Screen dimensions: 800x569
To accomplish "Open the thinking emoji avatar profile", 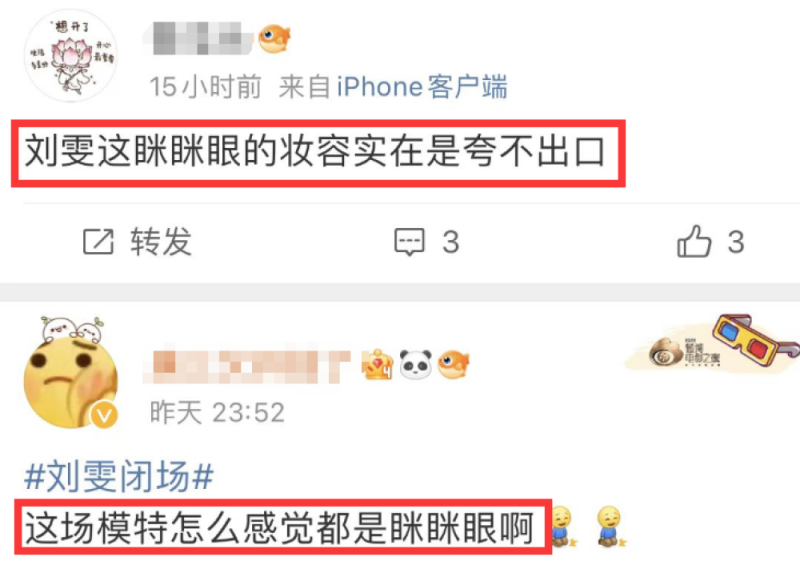I will tap(71, 374).
